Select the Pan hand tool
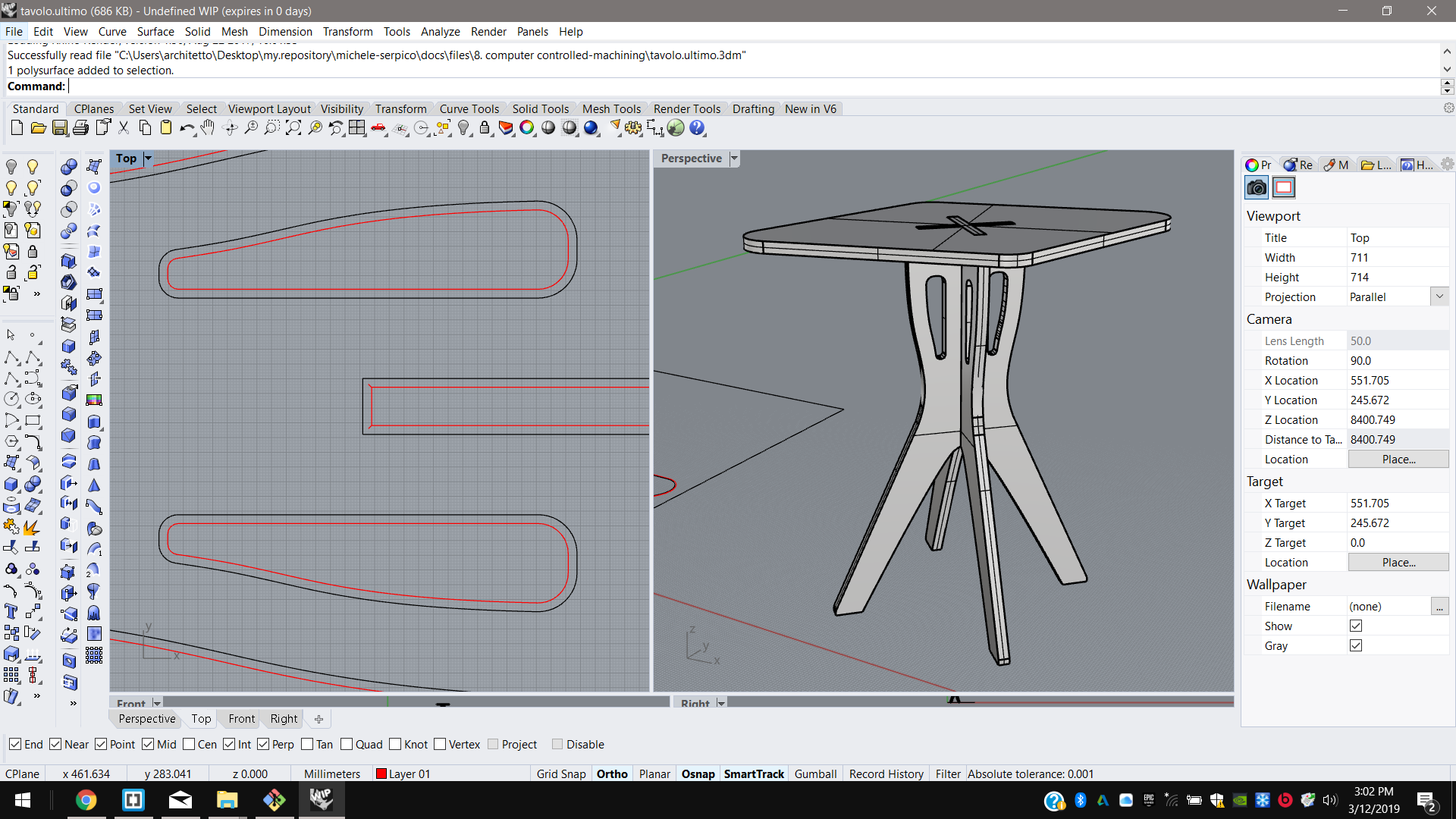This screenshot has width=1456, height=819. pos(208,128)
